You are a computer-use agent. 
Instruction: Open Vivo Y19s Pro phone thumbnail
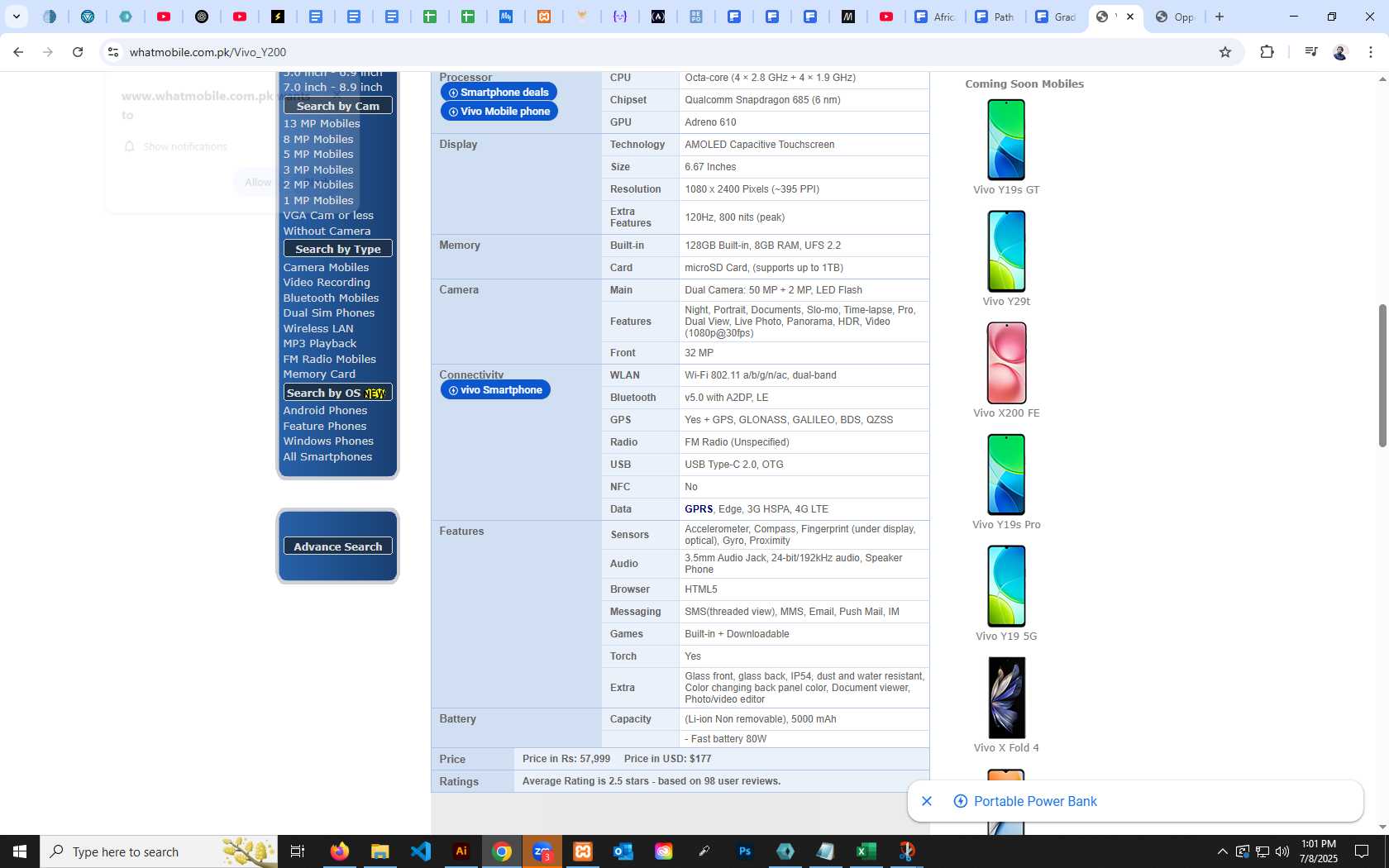point(1006,475)
